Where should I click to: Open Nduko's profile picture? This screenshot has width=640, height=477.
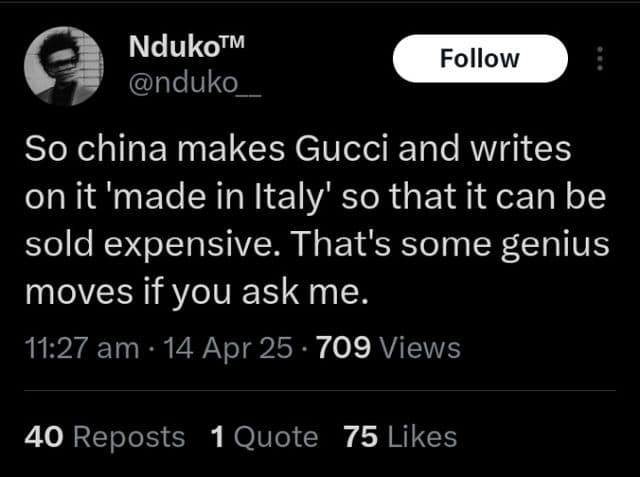[x=64, y=66]
